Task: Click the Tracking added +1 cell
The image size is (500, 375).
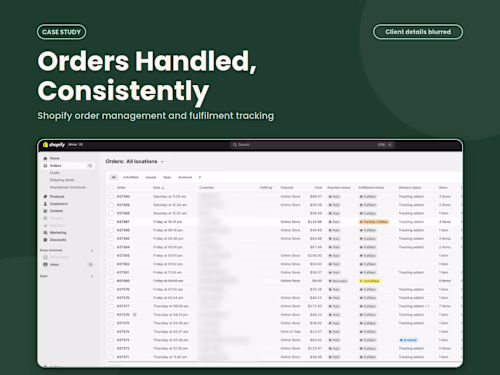Action: coord(414,306)
